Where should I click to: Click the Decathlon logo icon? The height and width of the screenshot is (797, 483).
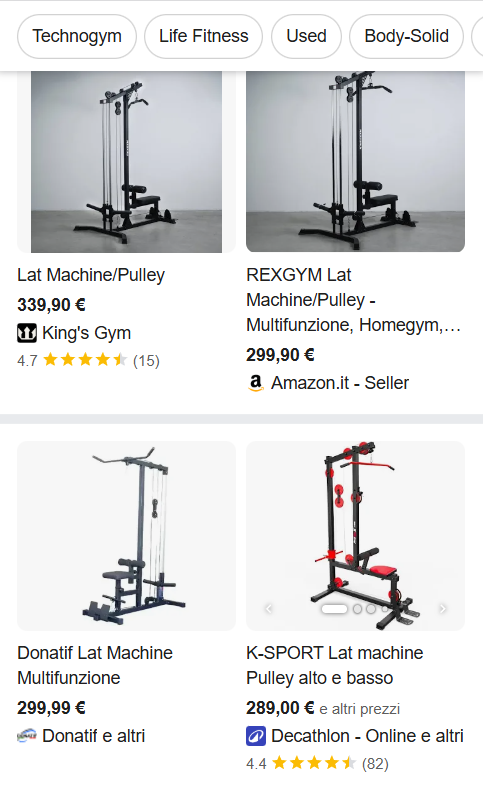pyautogui.click(x=256, y=736)
